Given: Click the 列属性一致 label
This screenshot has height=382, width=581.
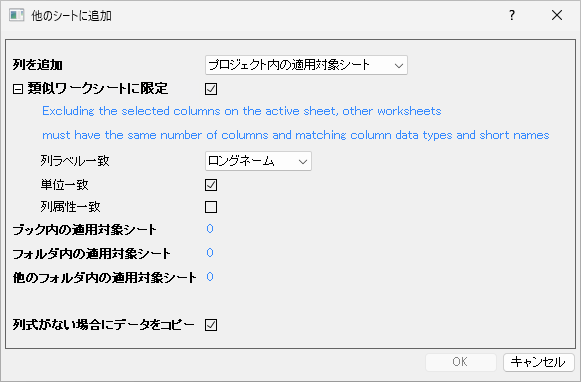Looking at the screenshot, I should point(70,207).
